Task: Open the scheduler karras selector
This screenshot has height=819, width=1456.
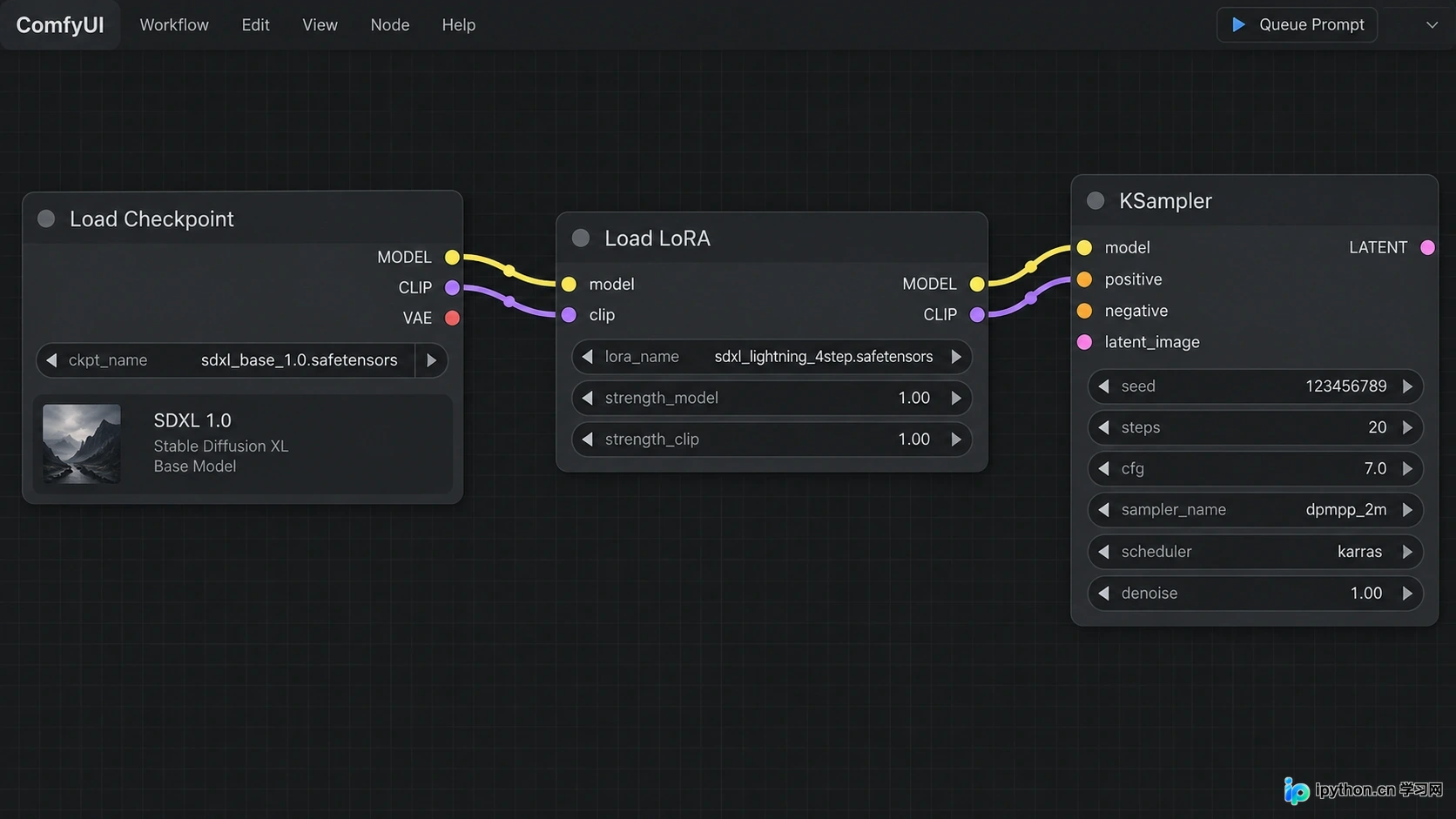Action: pos(1255,552)
